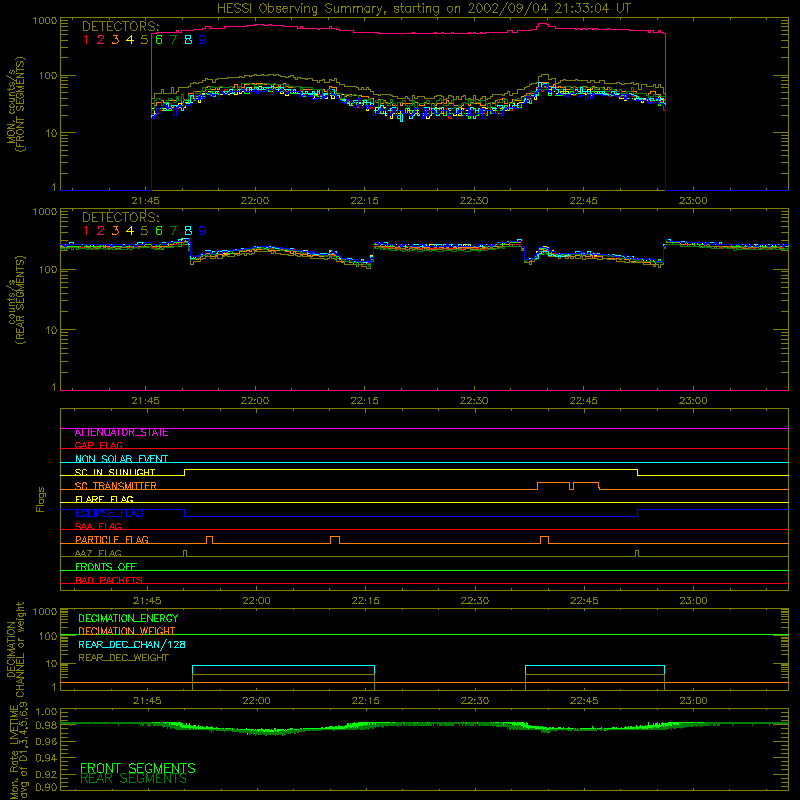Click the REAR_DEC_CHAN/128 legend entry
Viewport: 800px width, 800px height.
click(132, 645)
